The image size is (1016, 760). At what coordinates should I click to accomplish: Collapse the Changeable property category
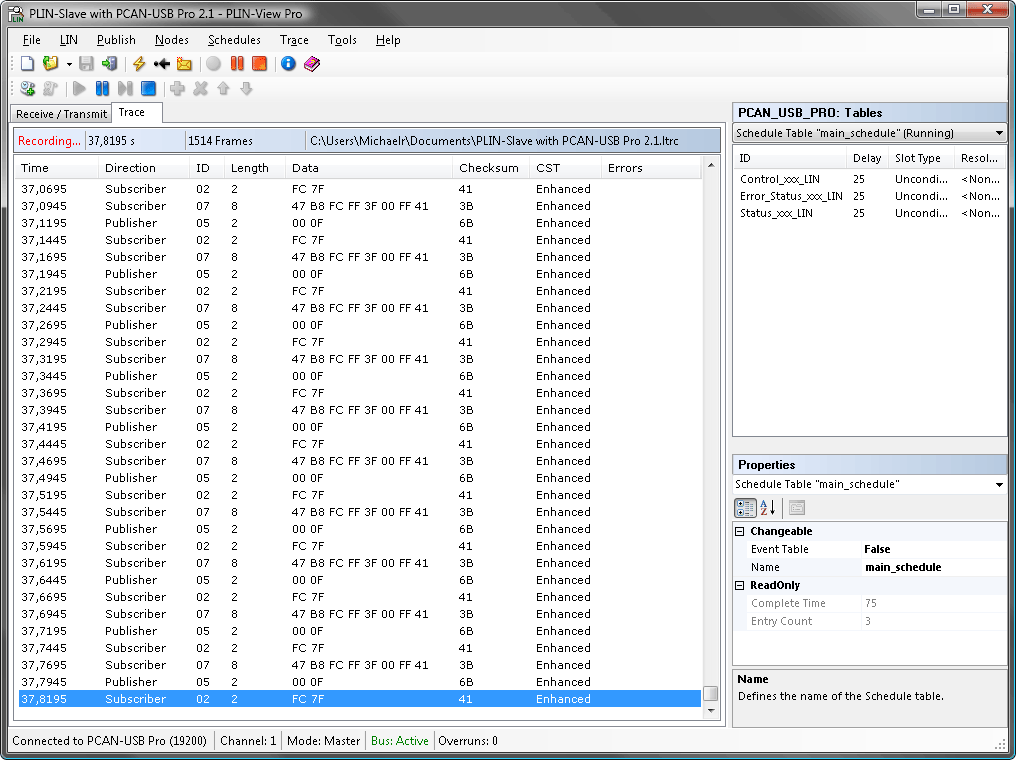coord(740,532)
